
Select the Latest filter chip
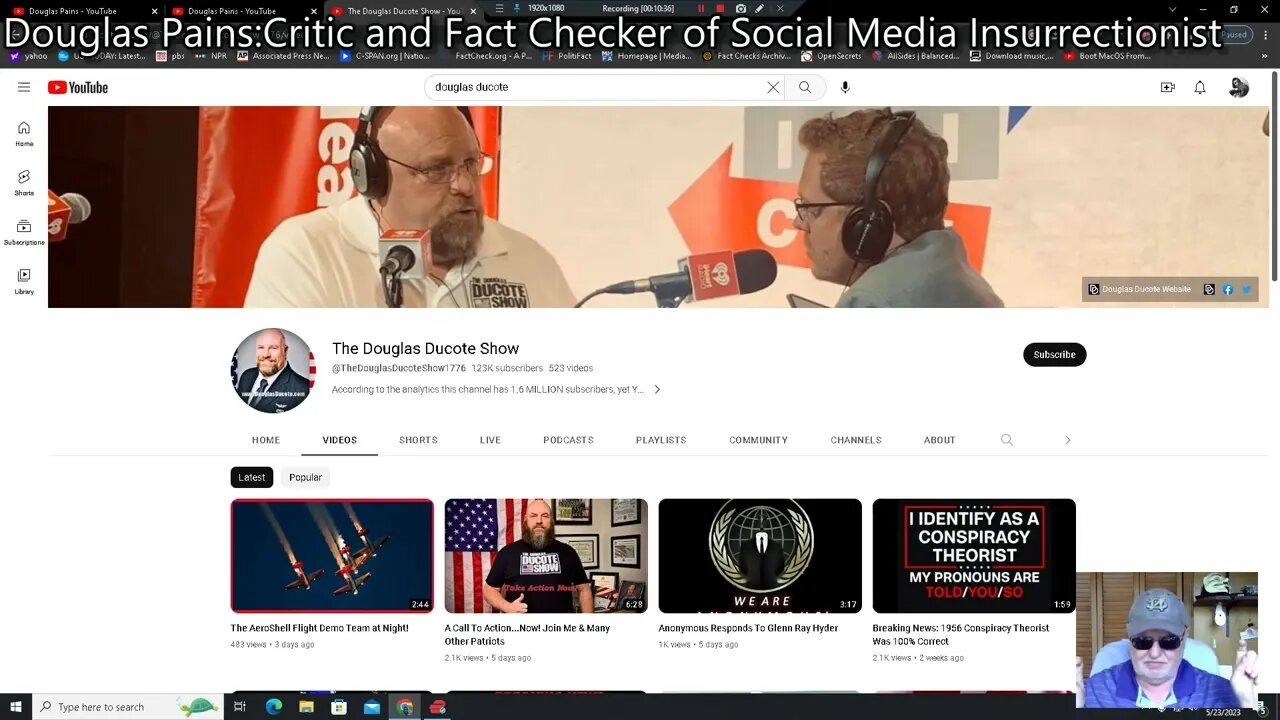(252, 477)
